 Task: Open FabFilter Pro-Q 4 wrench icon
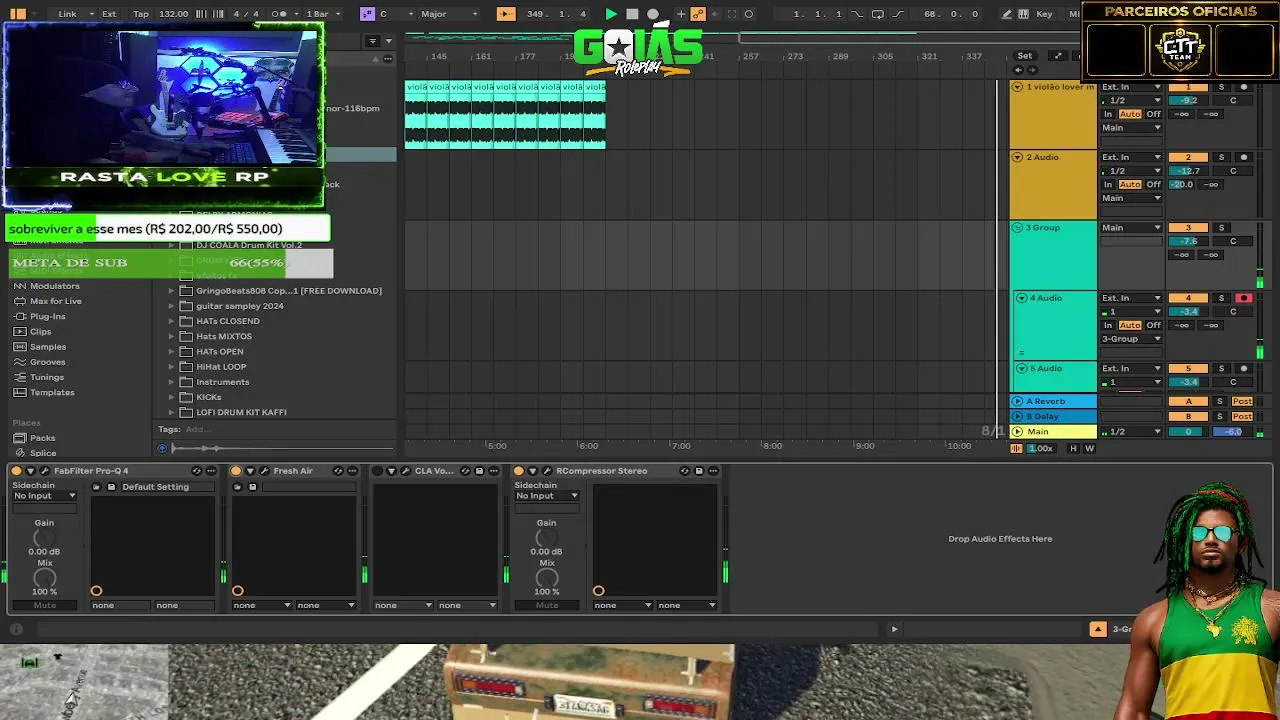point(44,471)
